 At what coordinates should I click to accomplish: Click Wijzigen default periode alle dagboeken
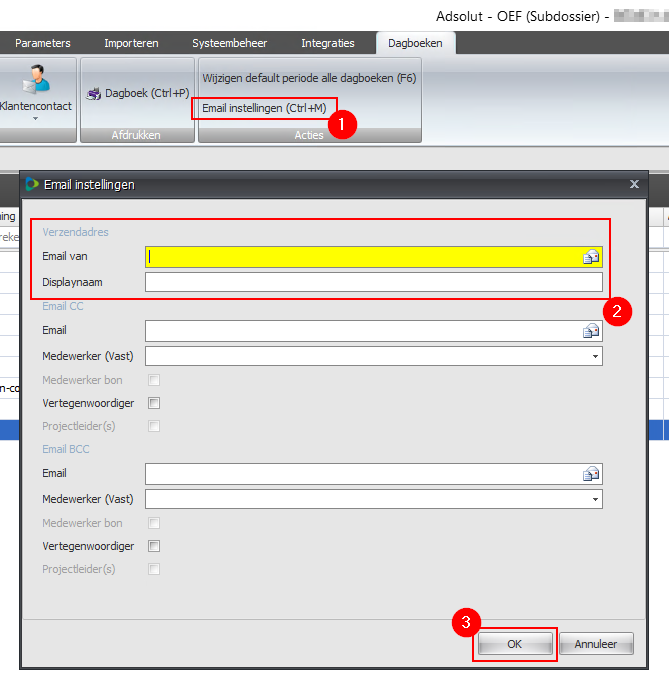[309, 77]
